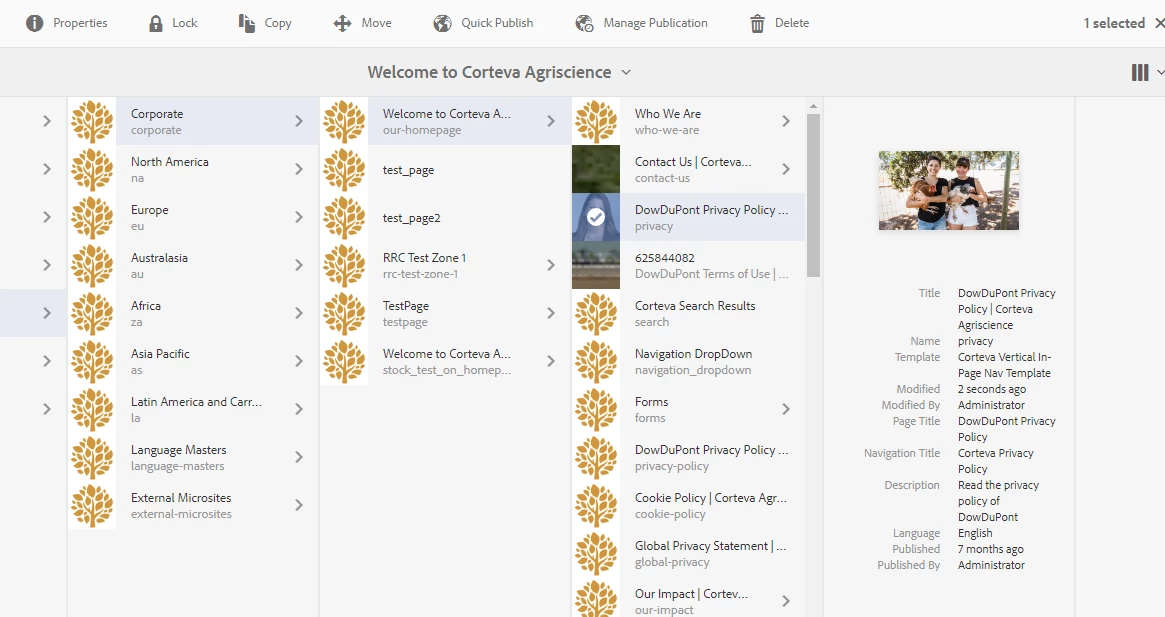Expand the Forms page chevron
The height and width of the screenshot is (617, 1165).
point(785,409)
